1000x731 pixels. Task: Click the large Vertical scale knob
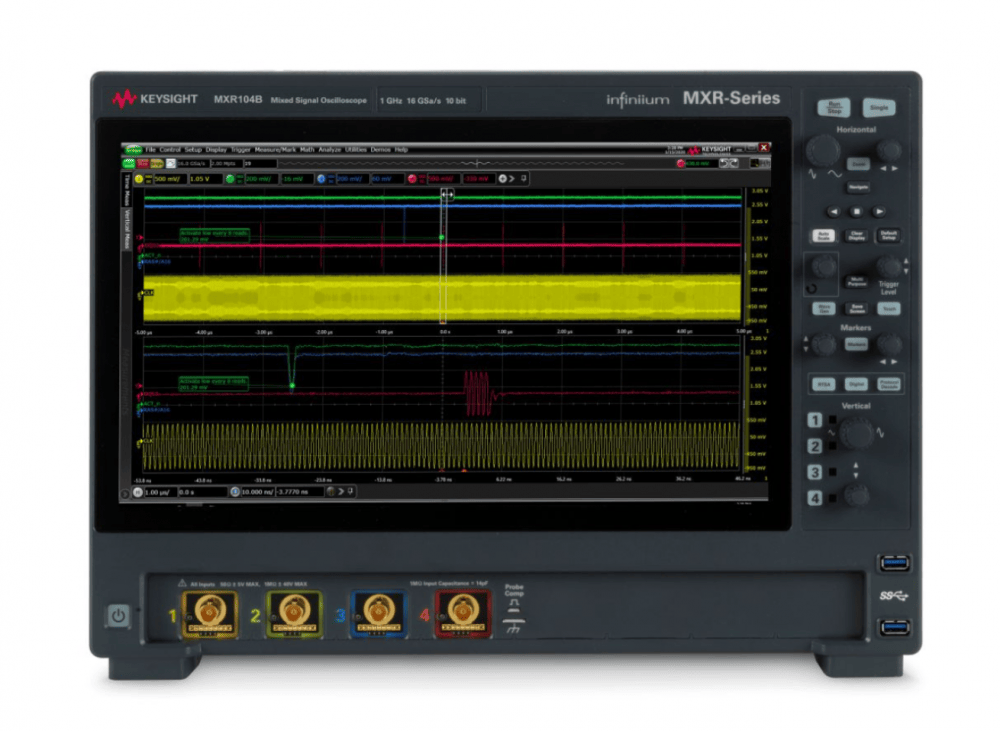click(857, 433)
